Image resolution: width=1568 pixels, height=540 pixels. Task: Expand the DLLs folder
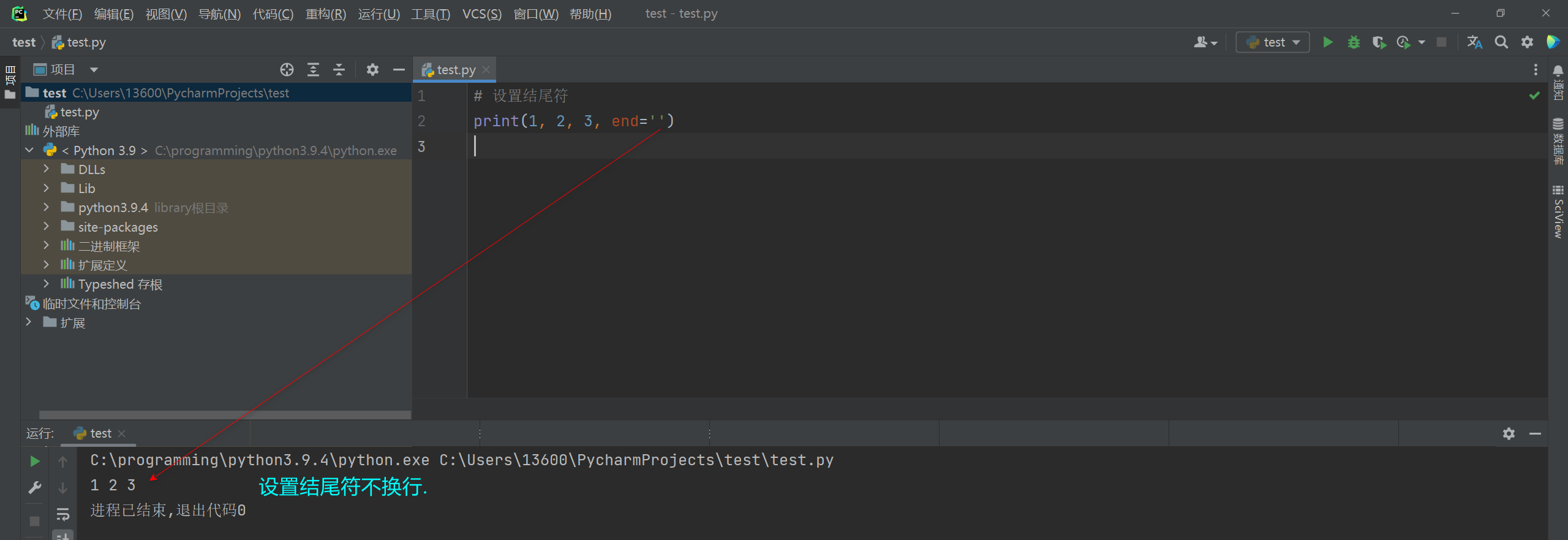click(x=46, y=169)
